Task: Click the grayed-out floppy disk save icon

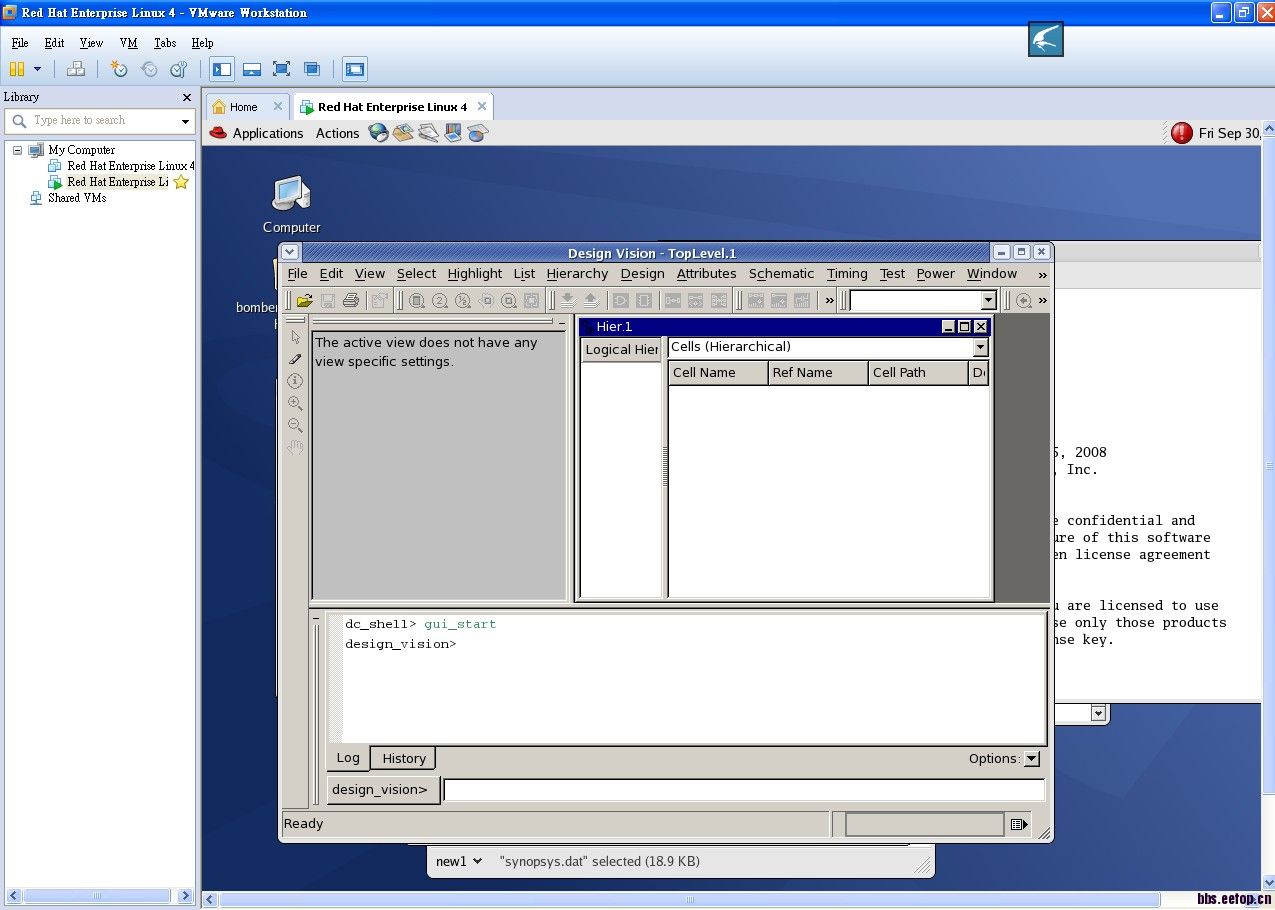Action: 327,300
